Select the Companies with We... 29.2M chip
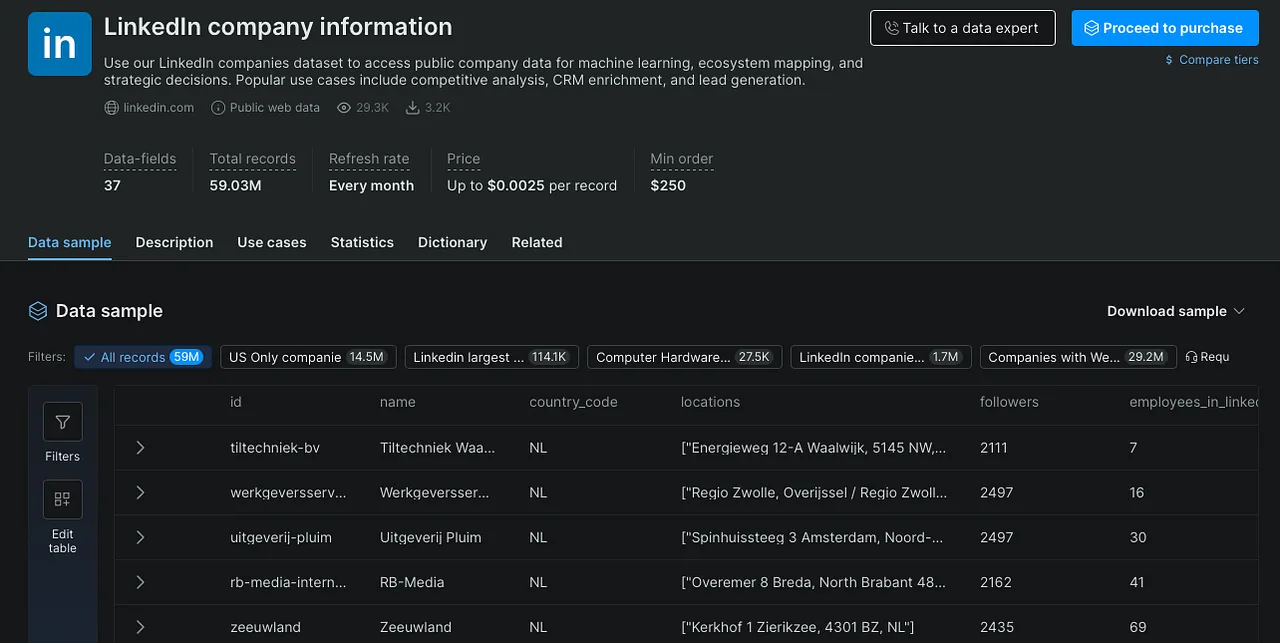Screen dimensions: 1280x643 pos(1078,357)
